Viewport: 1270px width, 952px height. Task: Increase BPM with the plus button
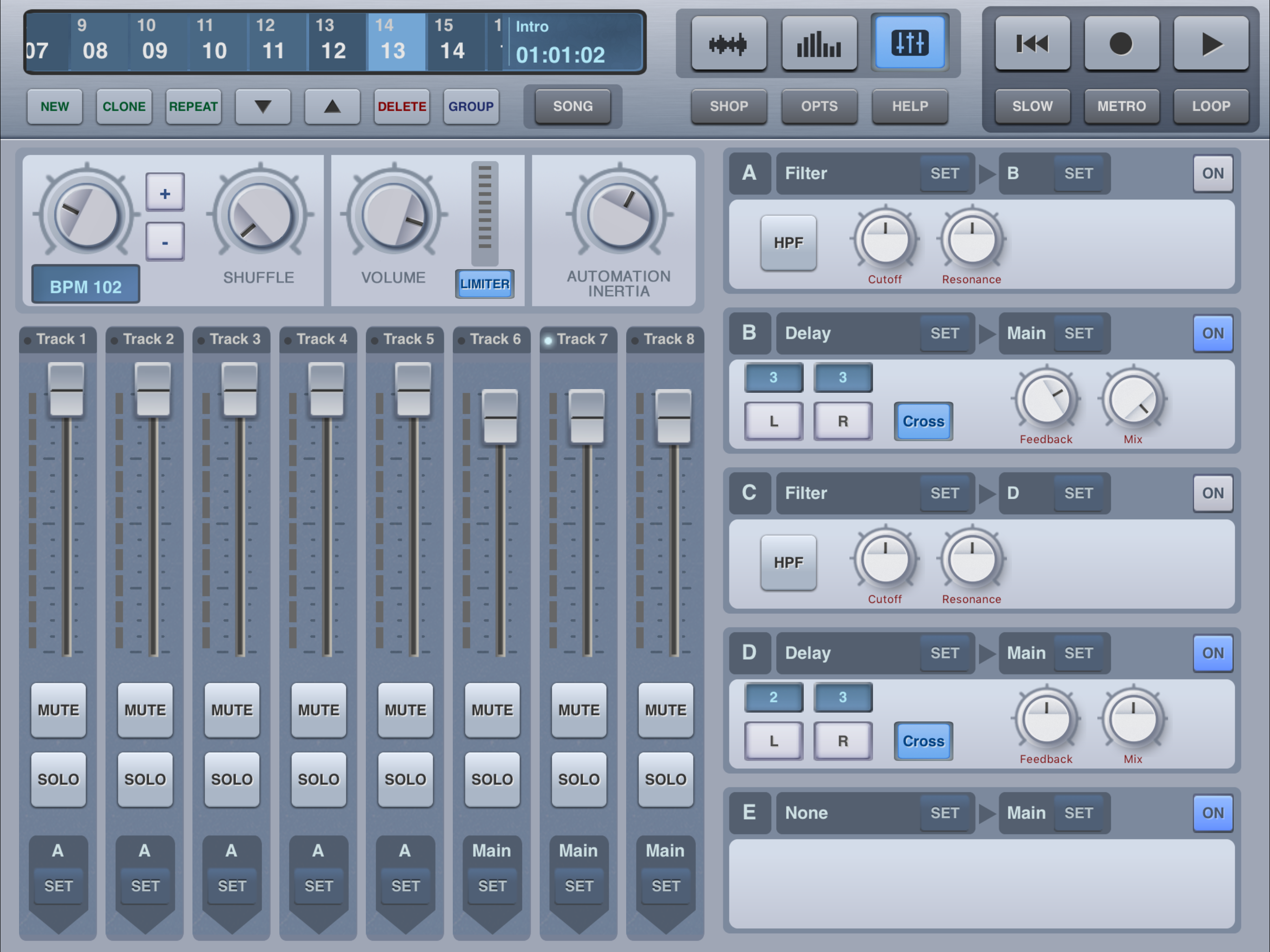[x=165, y=193]
